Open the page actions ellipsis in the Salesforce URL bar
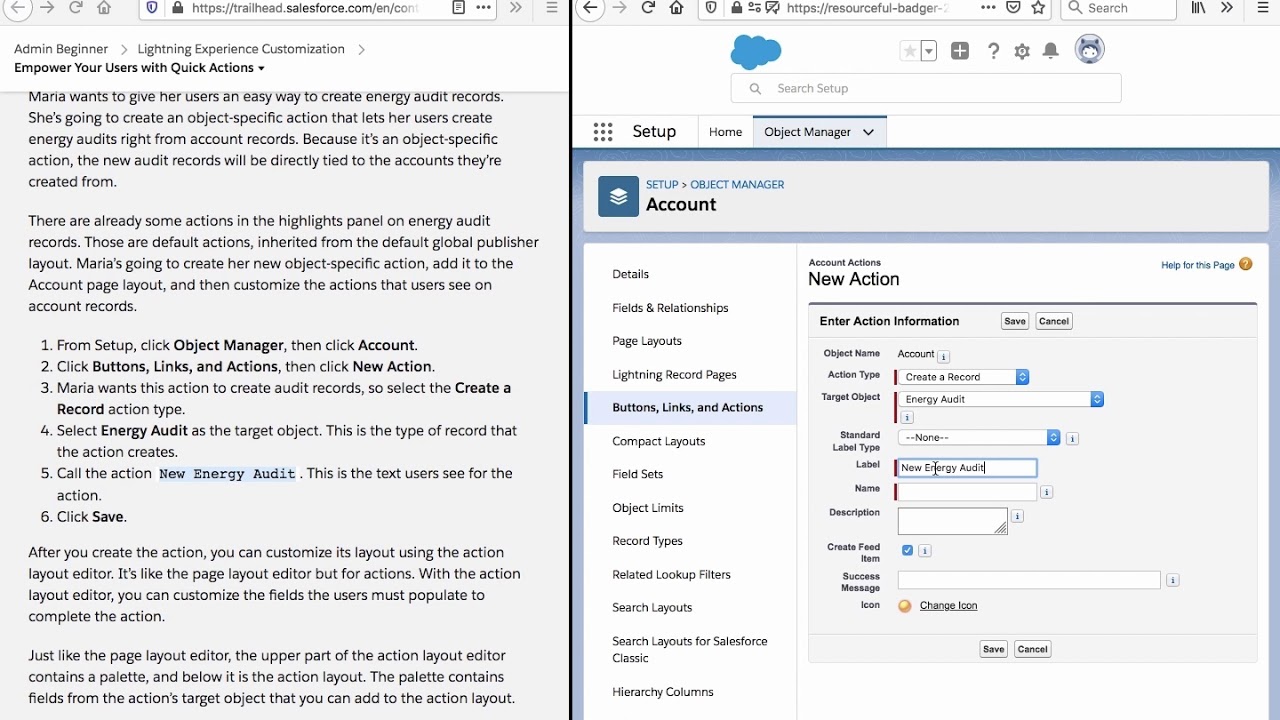The image size is (1280, 720). click(988, 8)
